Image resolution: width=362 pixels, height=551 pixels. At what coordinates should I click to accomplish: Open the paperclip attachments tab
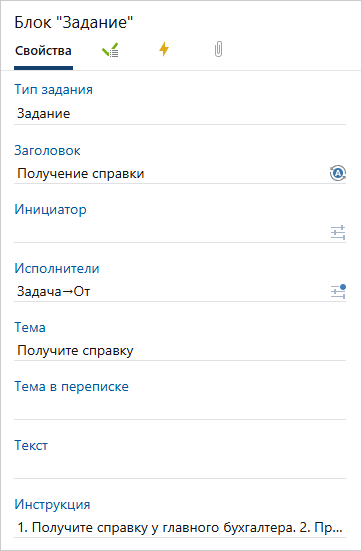point(218,50)
